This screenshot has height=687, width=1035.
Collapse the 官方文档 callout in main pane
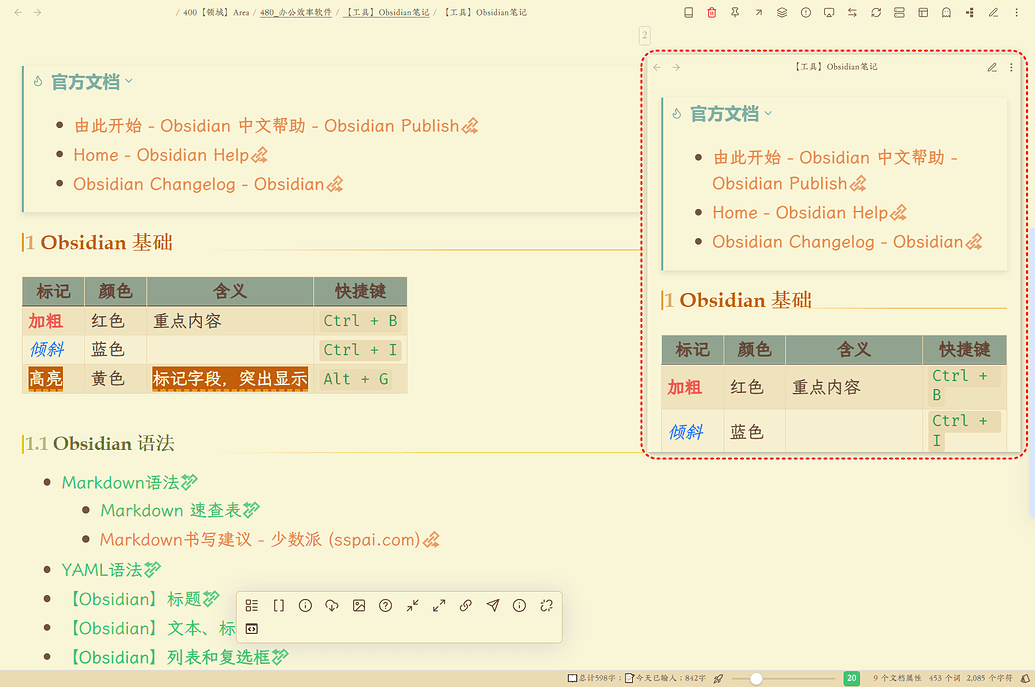[129, 82]
